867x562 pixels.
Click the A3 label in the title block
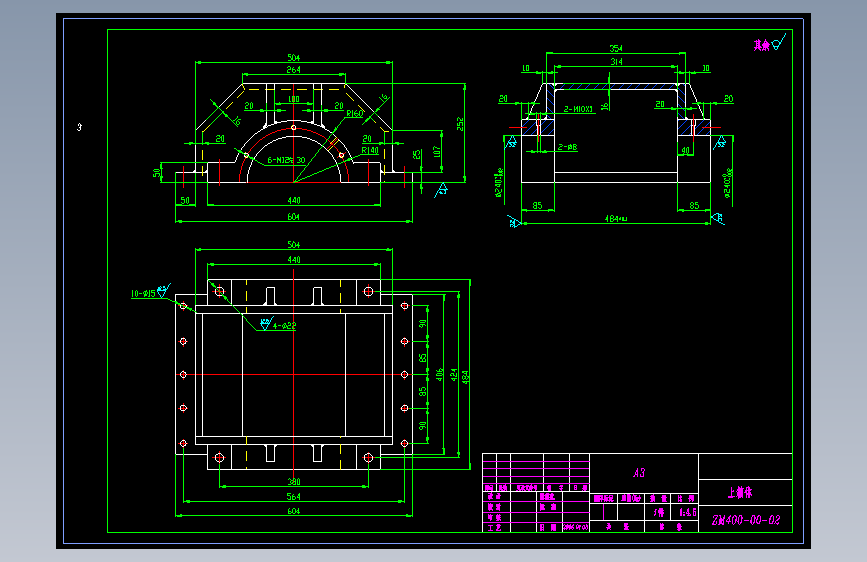[x=639, y=472]
